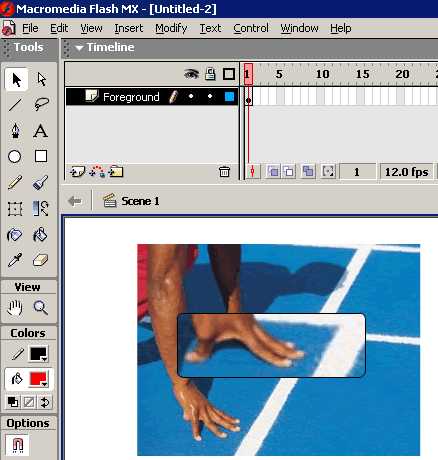Image resolution: width=438 pixels, height=460 pixels.
Task: Open the stroke color picker dropdown
Action: (x=39, y=354)
